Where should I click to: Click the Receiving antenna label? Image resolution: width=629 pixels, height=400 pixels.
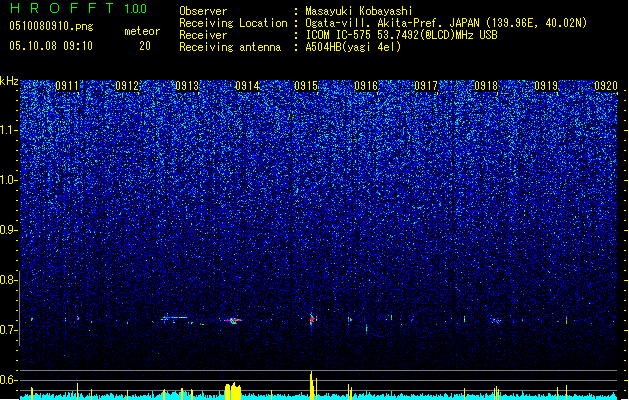pos(230,47)
